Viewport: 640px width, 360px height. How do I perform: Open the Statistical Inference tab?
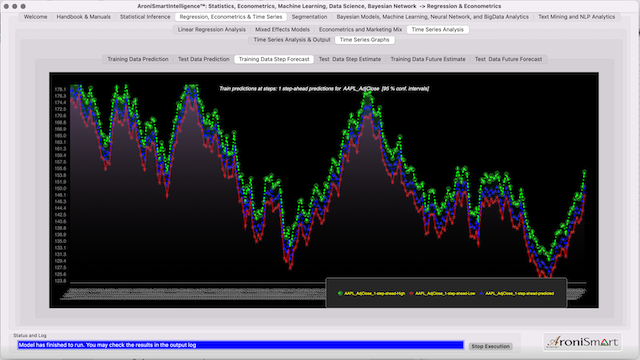[145, 17]
